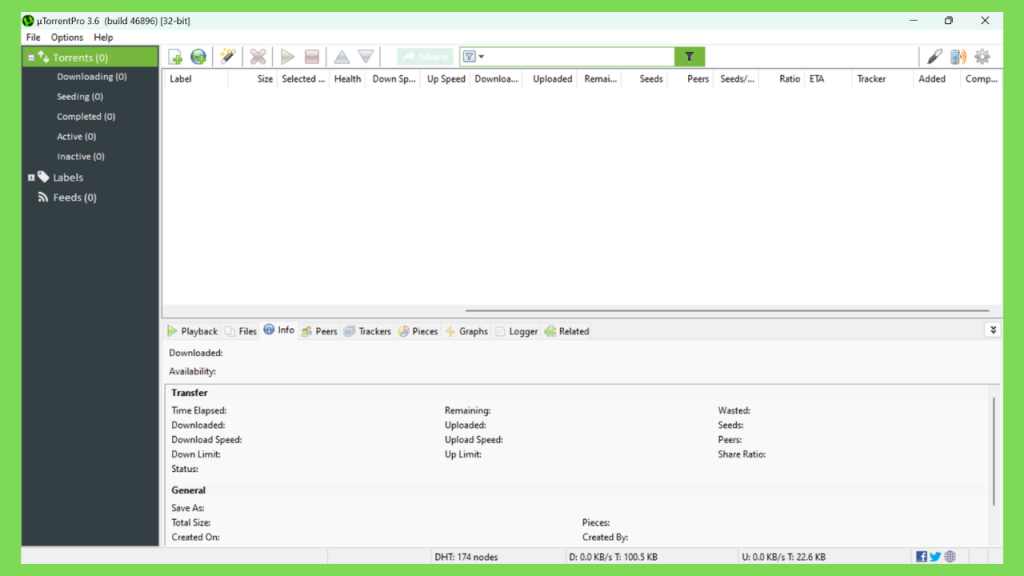Open the search filter dropdown arrow
The image size is (1024, 576).
click(x=481, y=57)
